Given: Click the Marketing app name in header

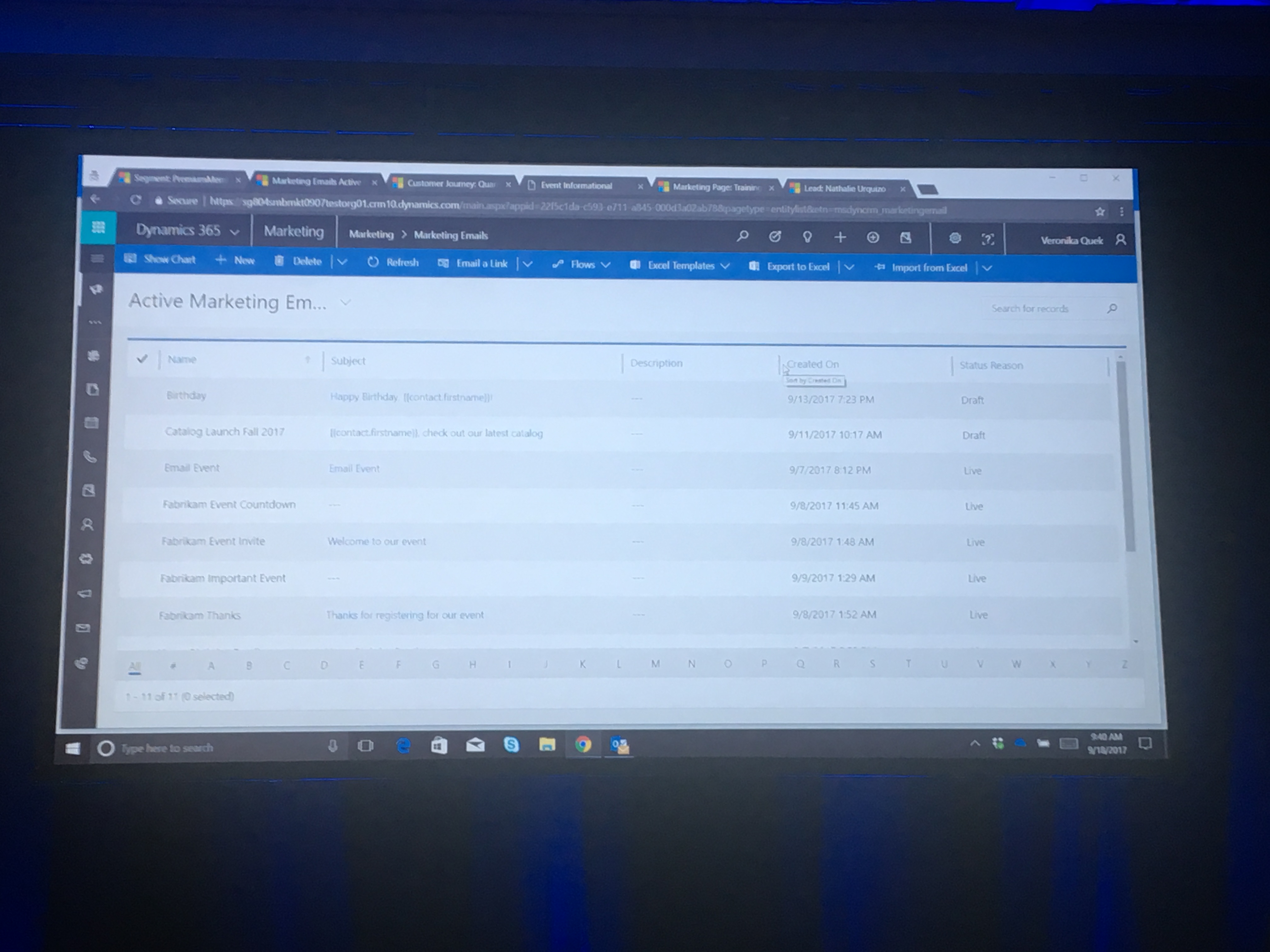Looking at the screenshot, I should [x=294, y=231].
